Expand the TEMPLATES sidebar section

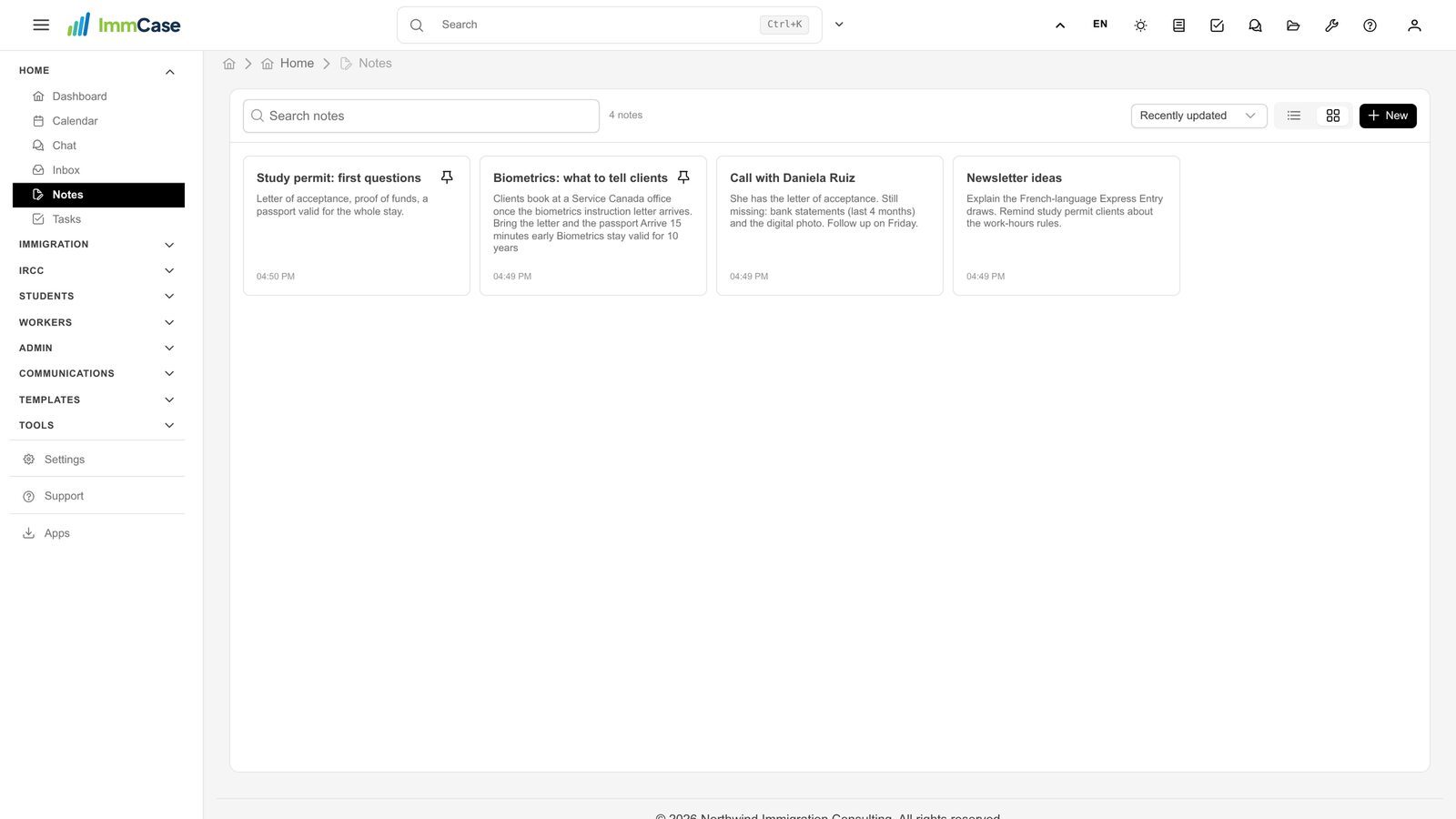coord(97,399)
